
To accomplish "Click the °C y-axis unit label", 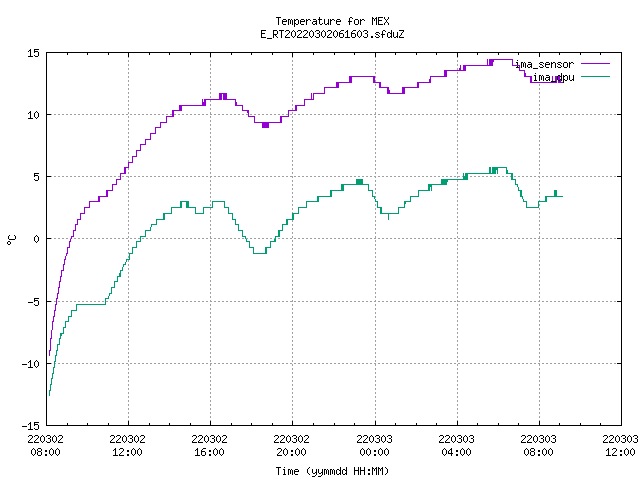I will (x=11, y=240).
